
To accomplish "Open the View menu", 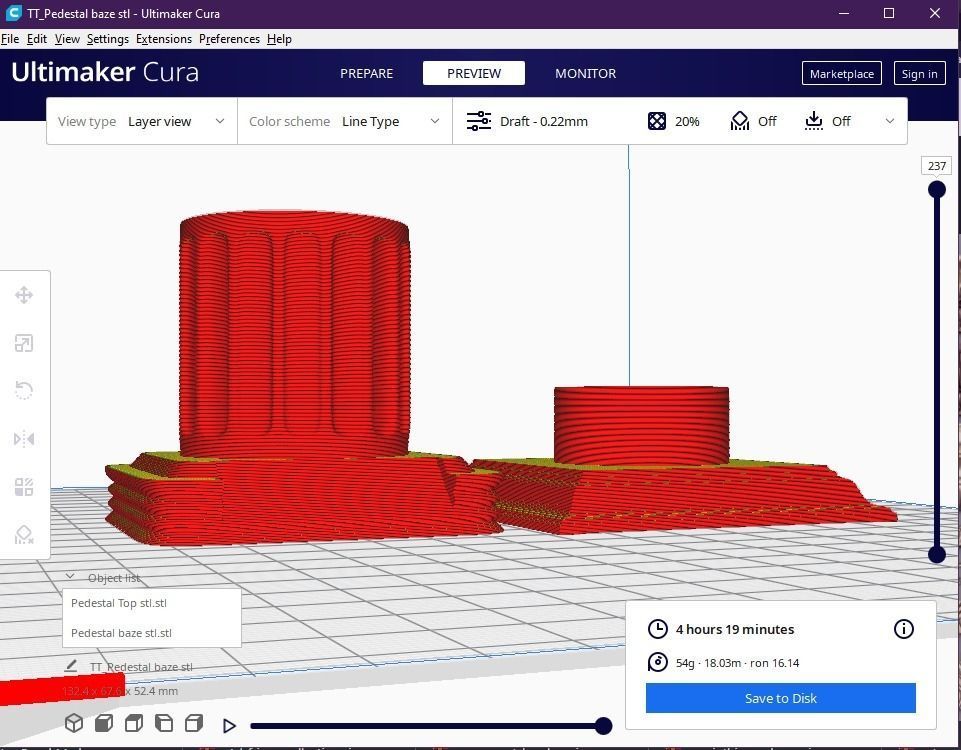I will (67, 39).
